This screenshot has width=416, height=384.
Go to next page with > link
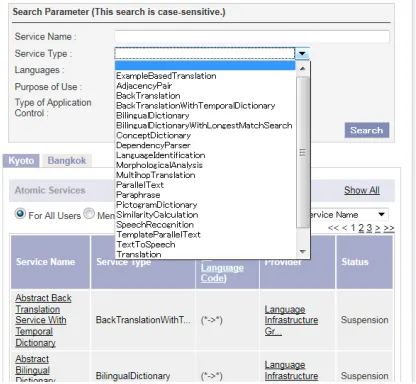coord(377,228)
